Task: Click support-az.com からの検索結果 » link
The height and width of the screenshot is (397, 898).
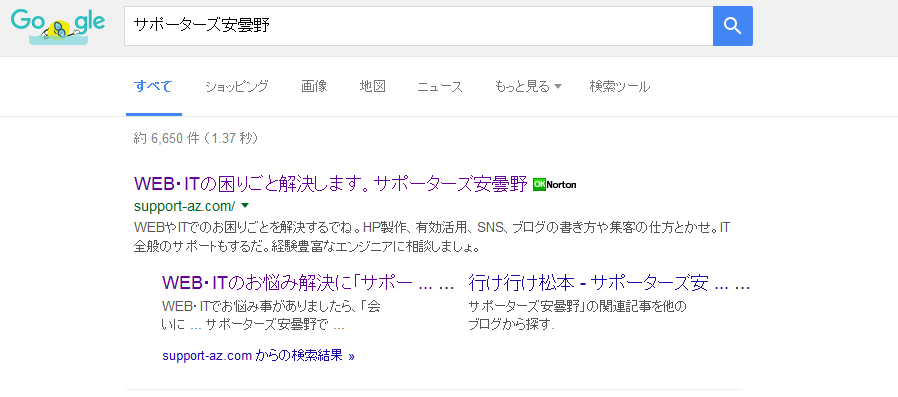Action: click(x=258, y=356)
